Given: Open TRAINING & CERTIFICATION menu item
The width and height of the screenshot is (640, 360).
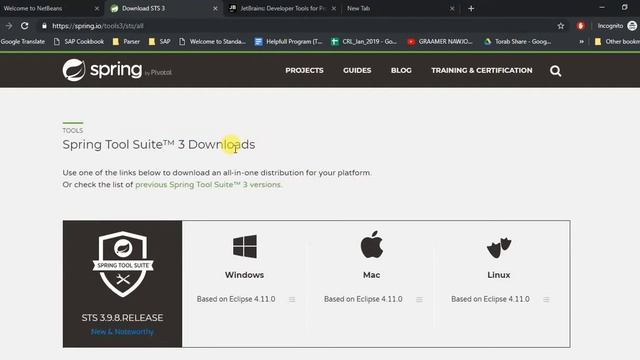Looking at the screenshot, I should (482, 70).
